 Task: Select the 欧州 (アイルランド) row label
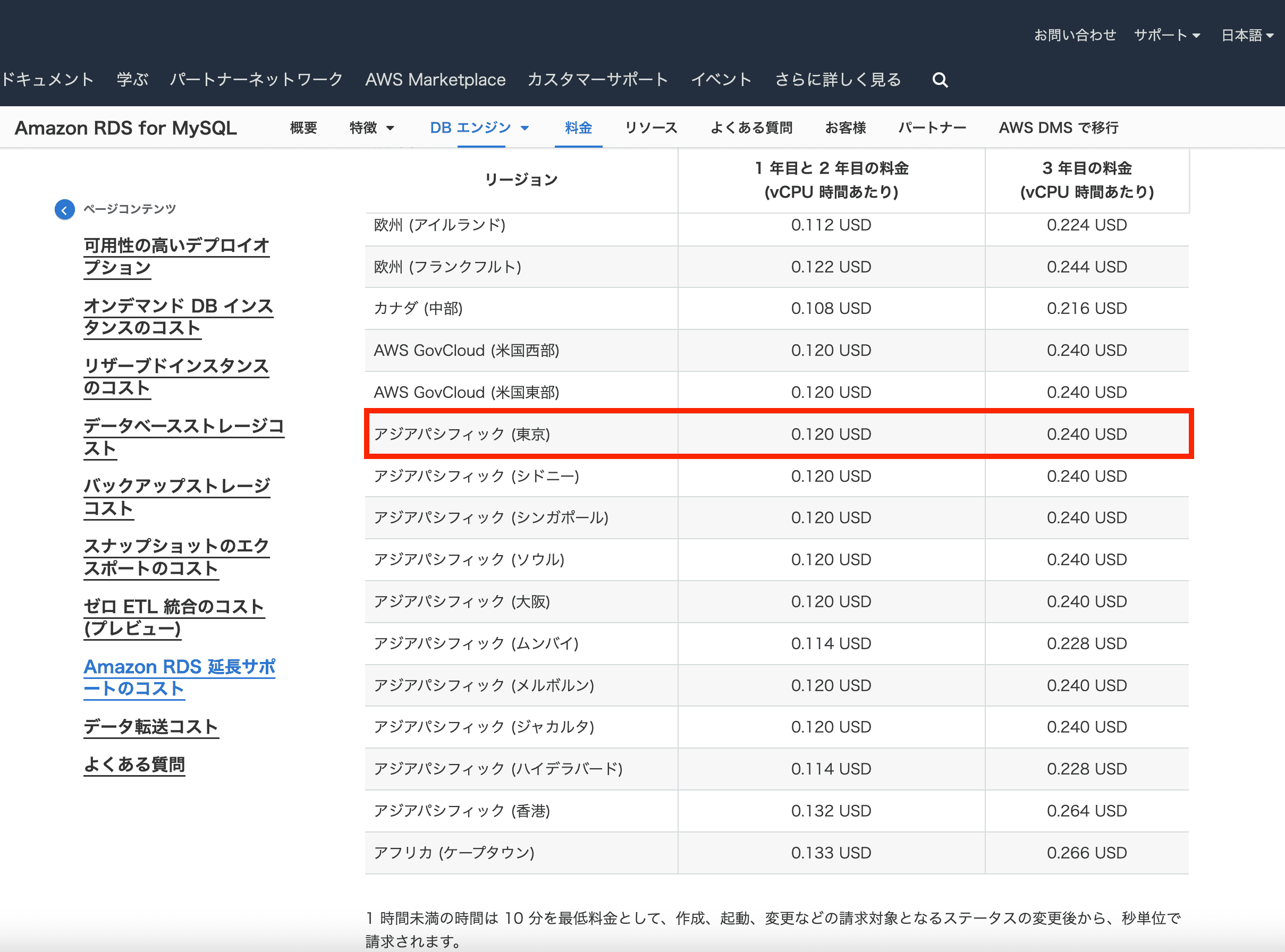439,225
